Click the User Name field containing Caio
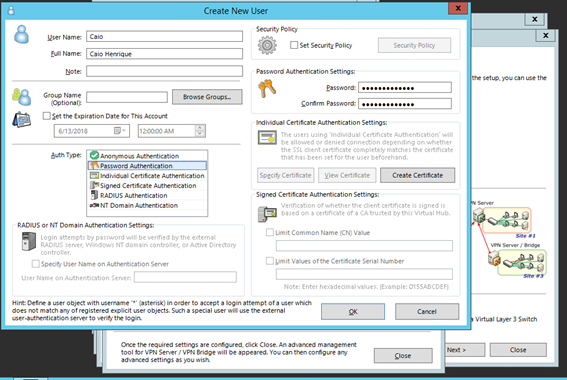This screenshot has height=380, width=567. pyautogui.click(x=165, y=37)
